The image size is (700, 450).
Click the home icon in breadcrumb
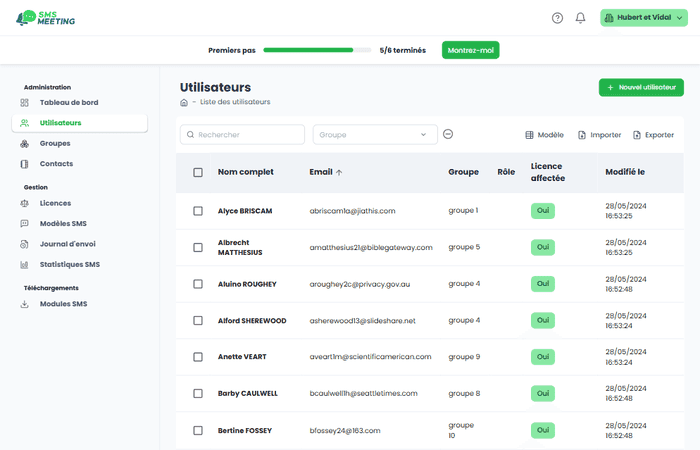click(x=184, y=102)
